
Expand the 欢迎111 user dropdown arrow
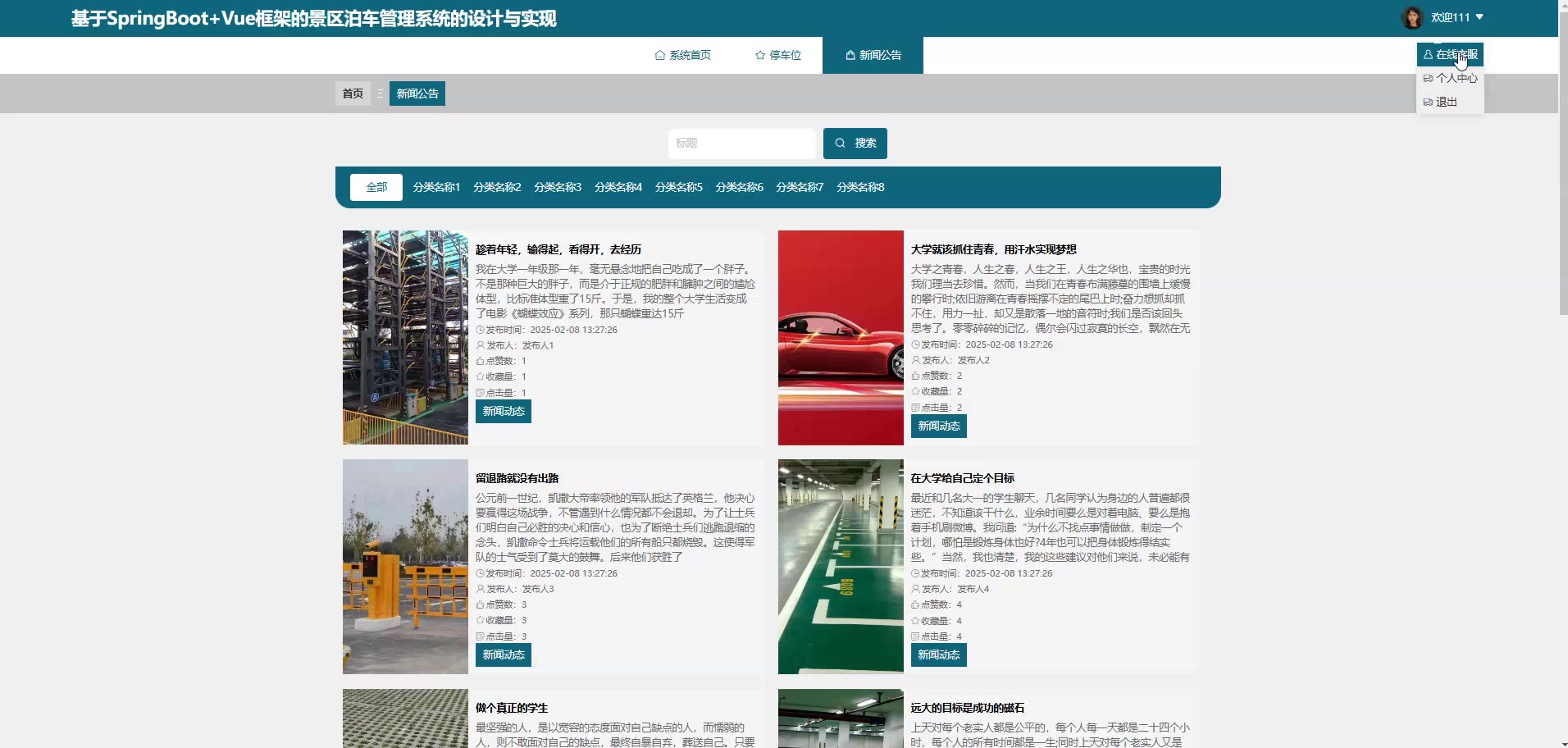tap(1479, 17)
